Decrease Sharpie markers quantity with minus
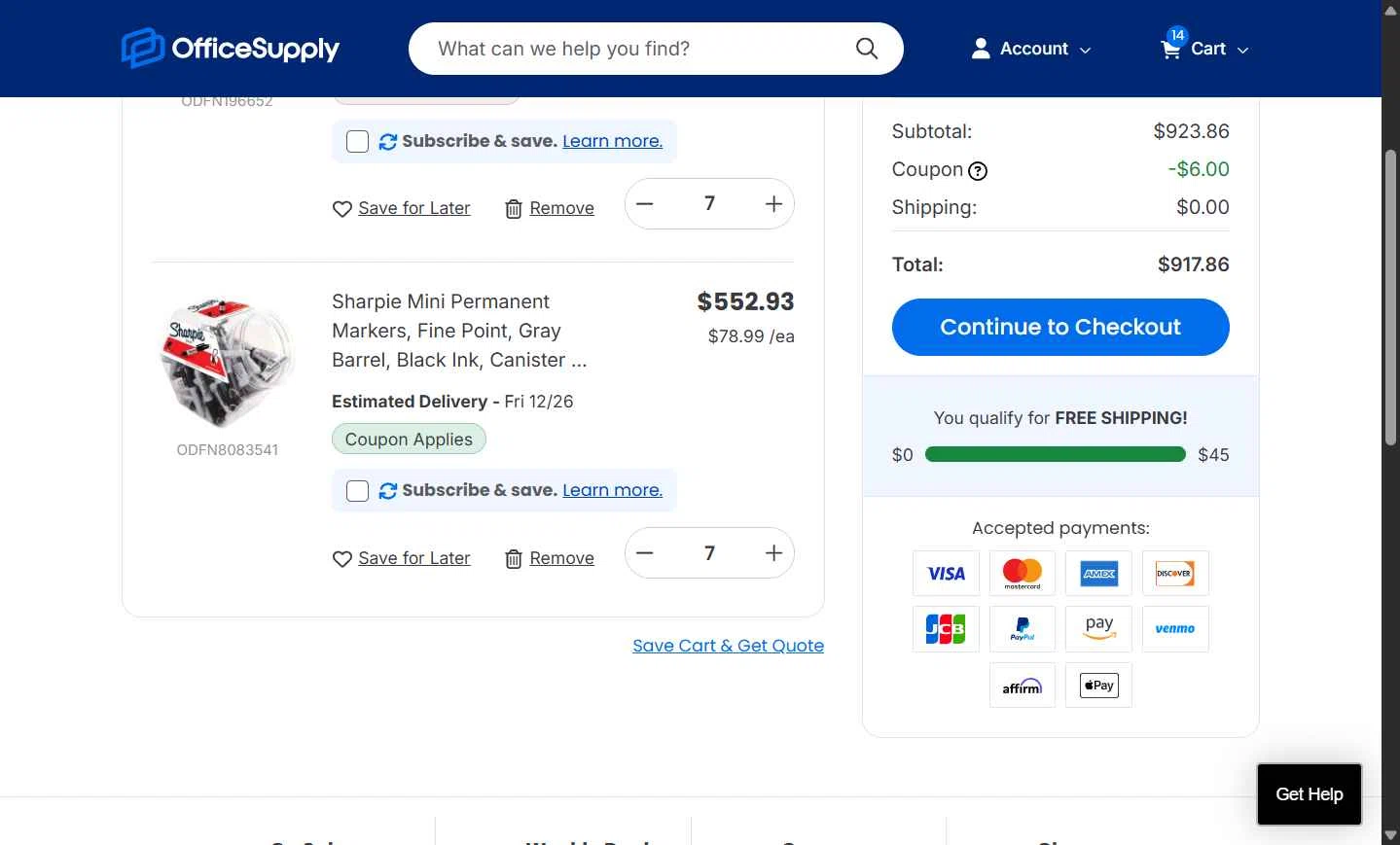Screen dimensions: 1400x845 [645, 553]
